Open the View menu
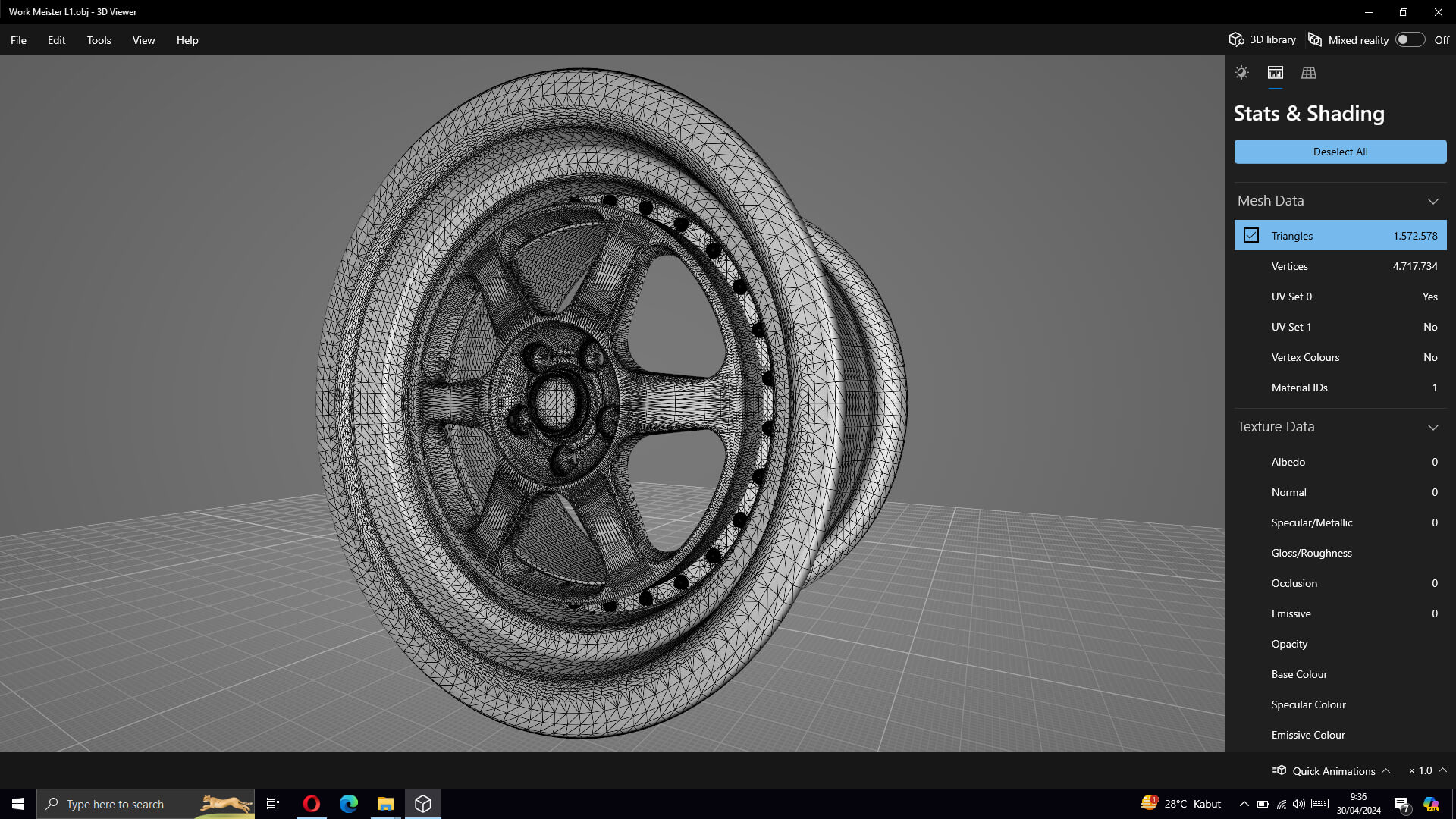 [143, 40]
